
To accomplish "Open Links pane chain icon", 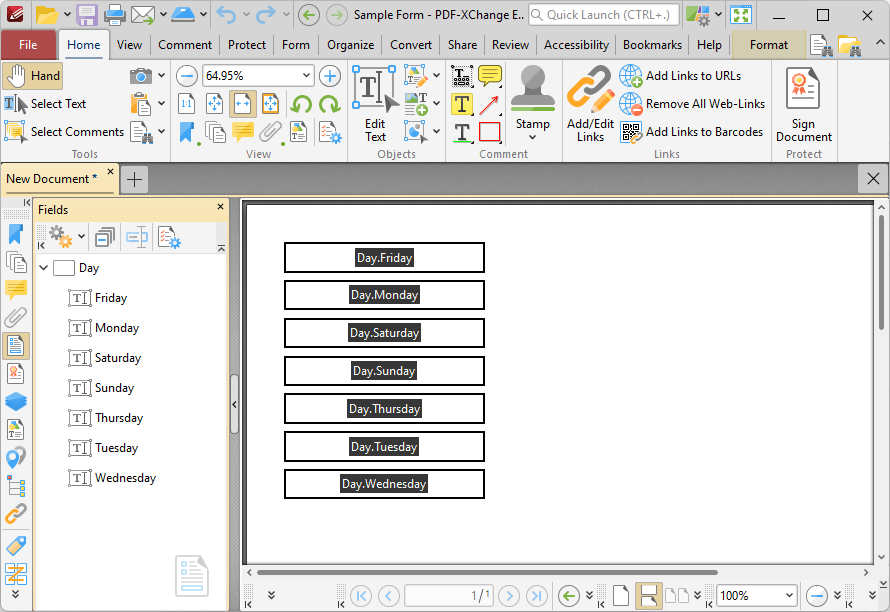I will (x=16, y=513).
